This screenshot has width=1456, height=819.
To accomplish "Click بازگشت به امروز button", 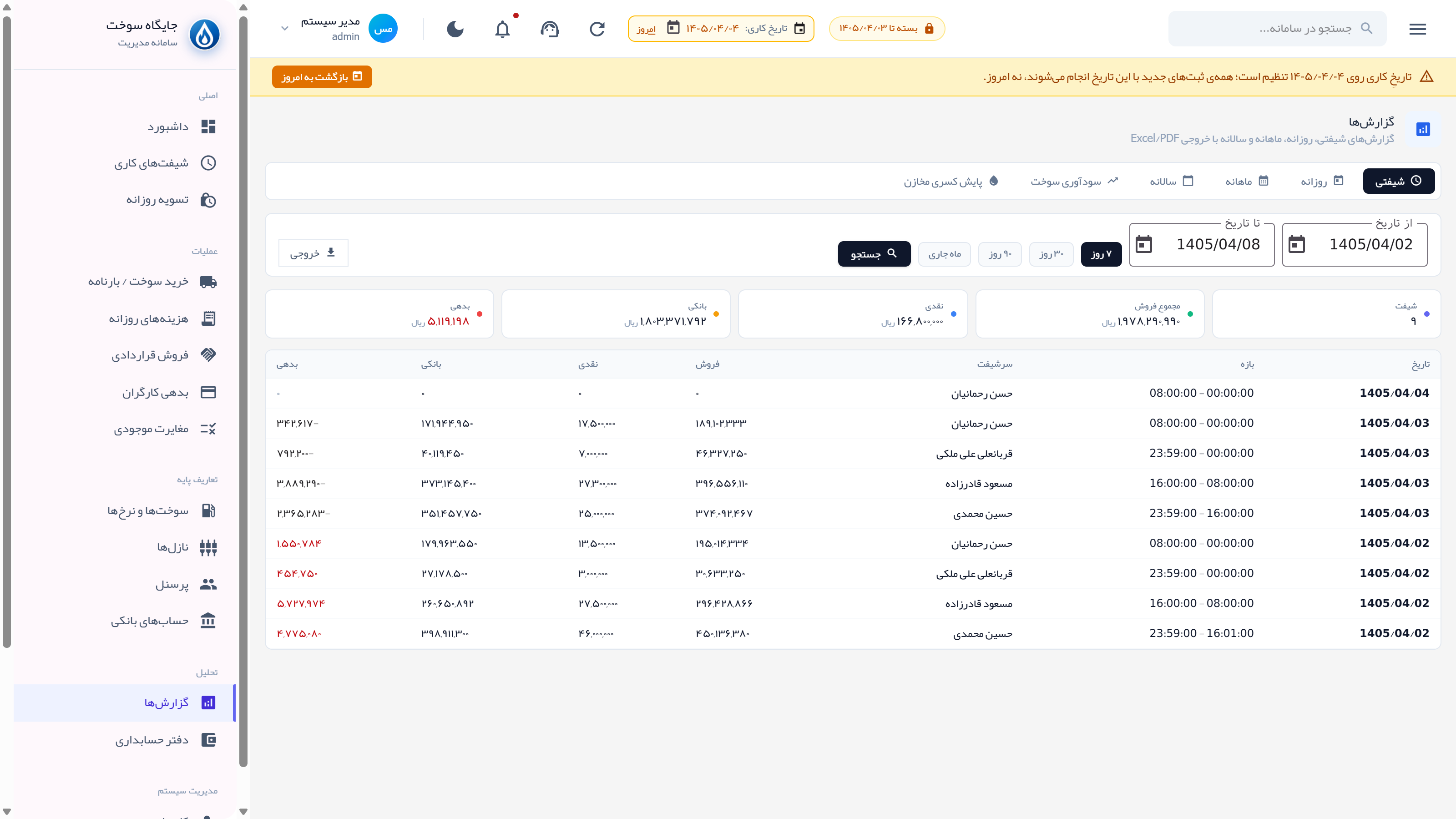I will (322, 77).
